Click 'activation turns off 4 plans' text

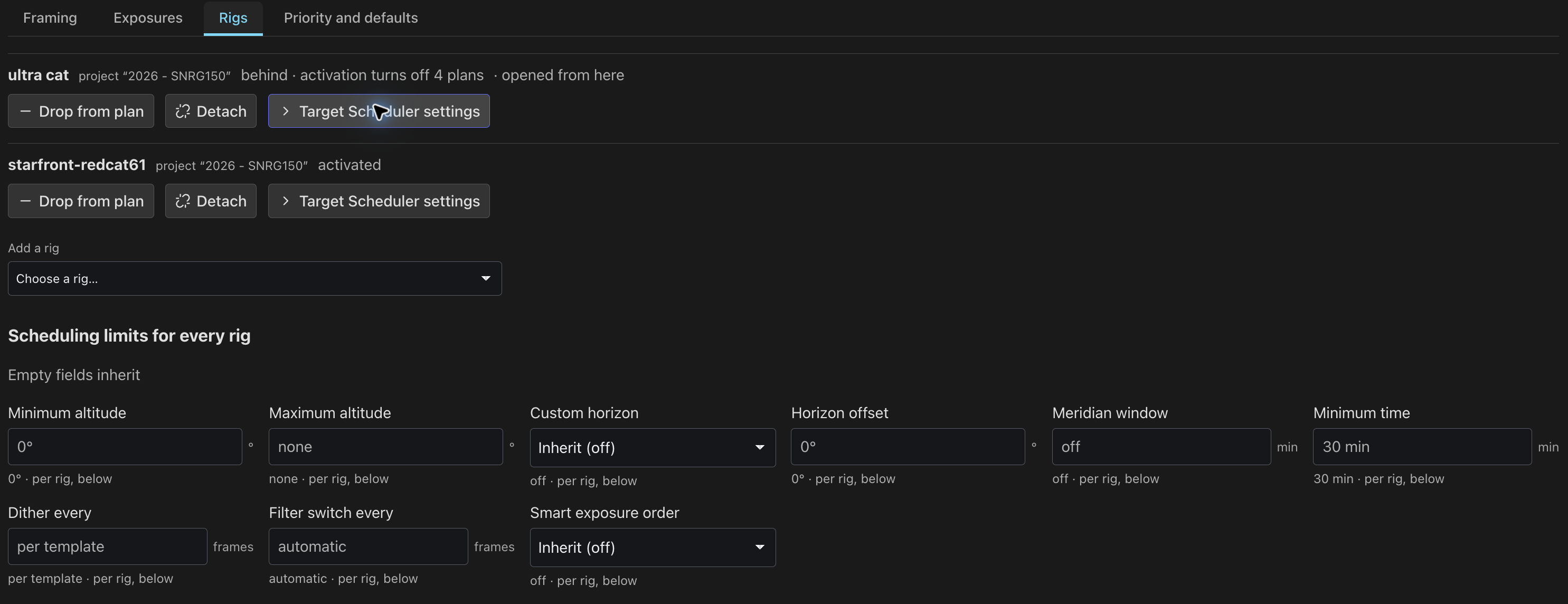(392, 75)
